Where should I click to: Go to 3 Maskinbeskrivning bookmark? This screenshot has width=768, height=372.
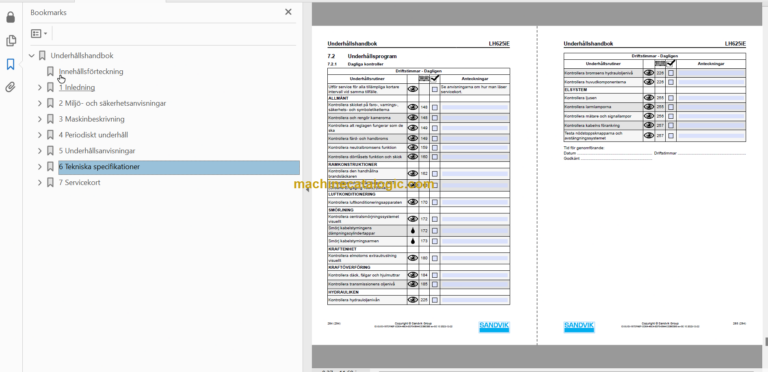[92, 119]
